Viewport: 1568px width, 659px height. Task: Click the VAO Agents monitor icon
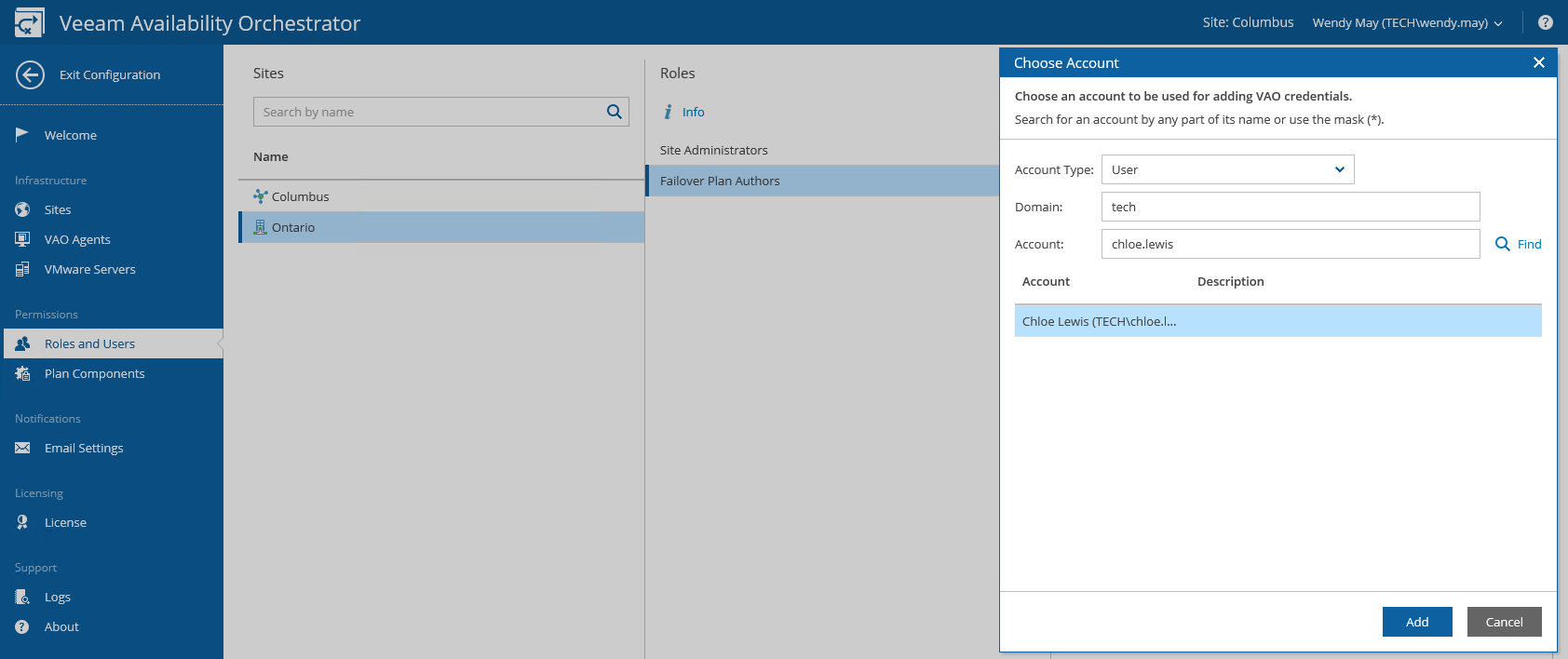tap(22, 239)
